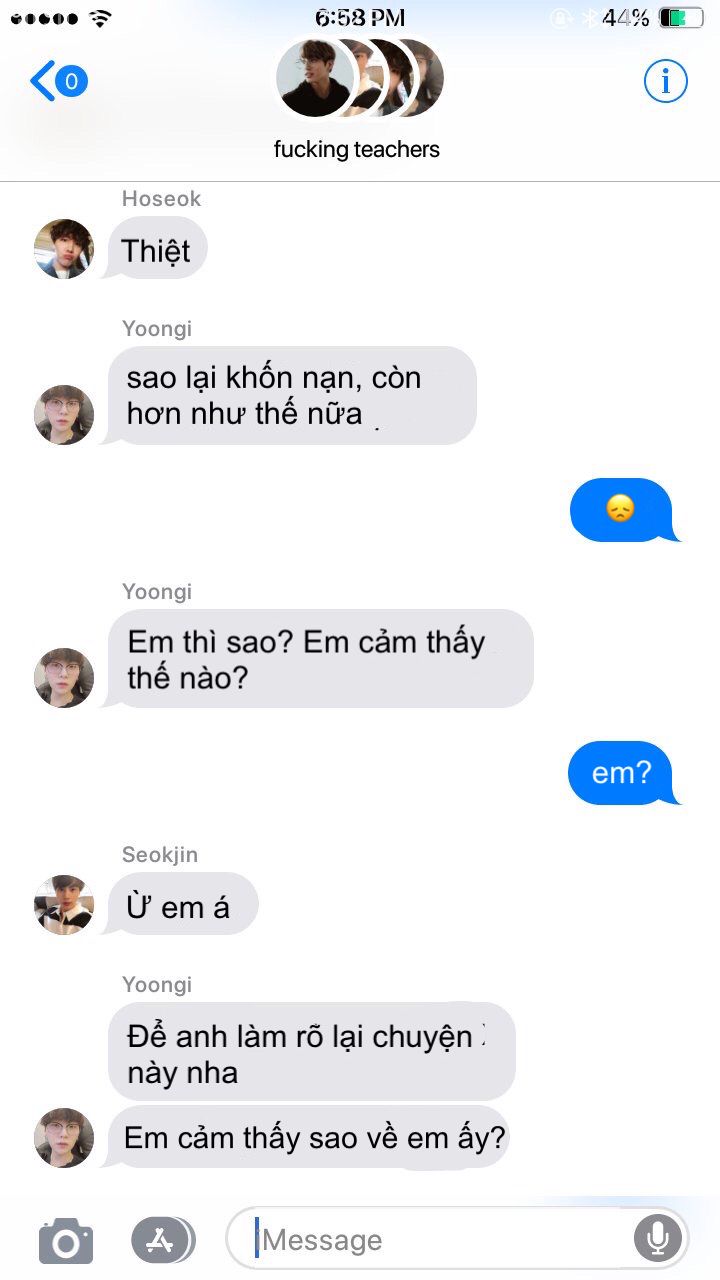
Task: Select the Ừ em á bubble
Action: point(179,904)
